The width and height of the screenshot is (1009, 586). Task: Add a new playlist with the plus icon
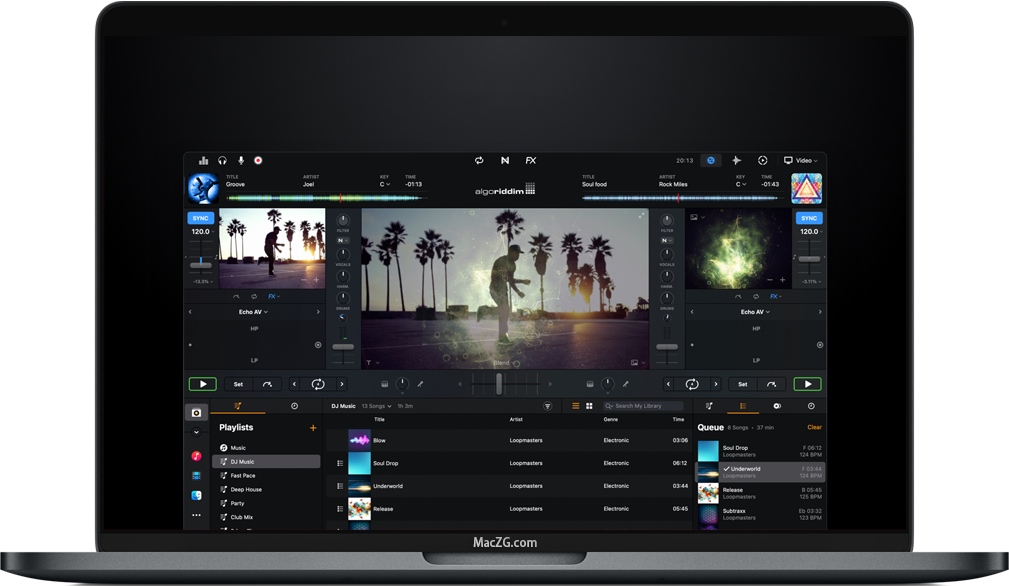[312, 427]
